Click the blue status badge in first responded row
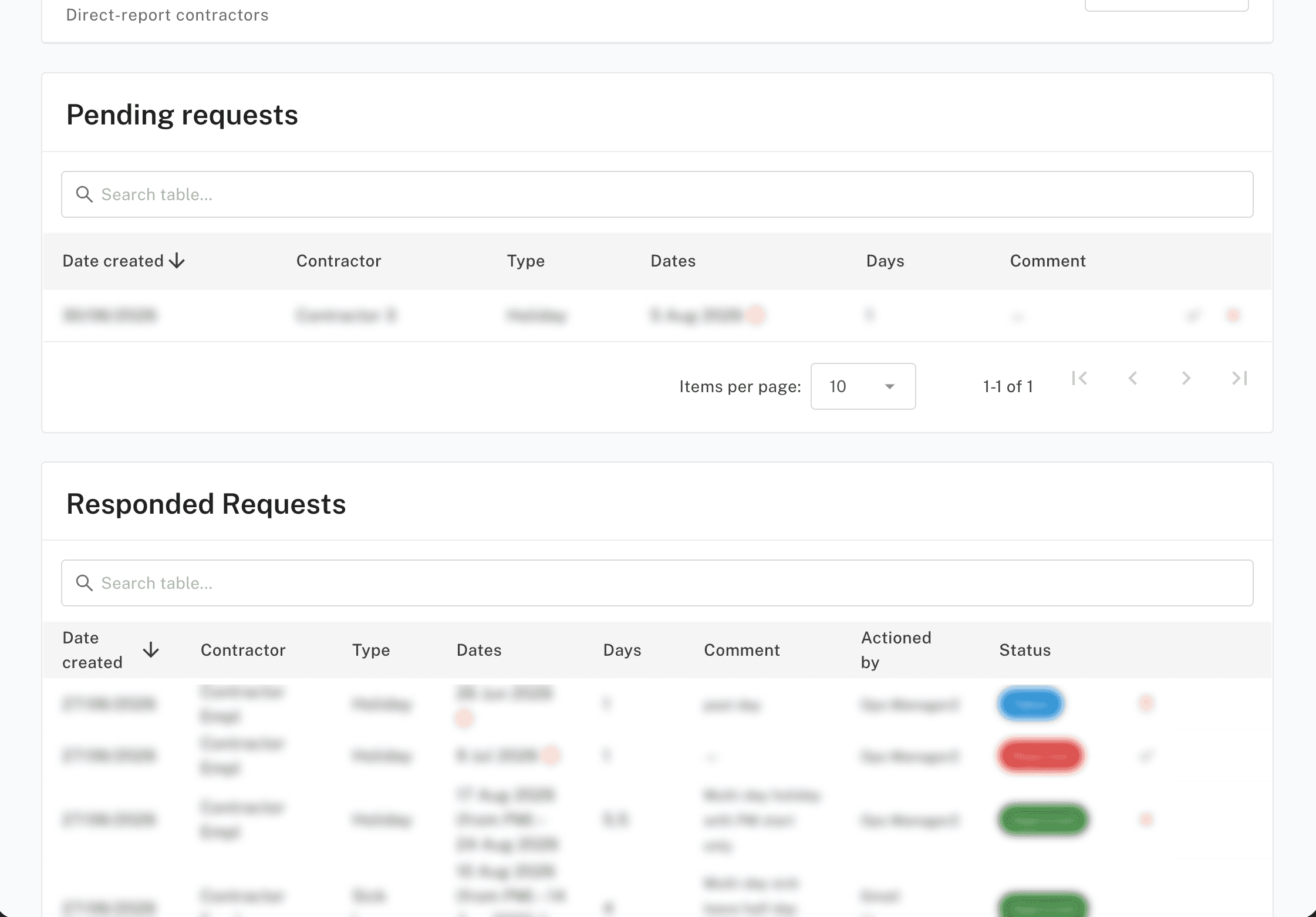Viewport: 1316px width, 917px height. pyautogui.click(x=1031, y=703)
